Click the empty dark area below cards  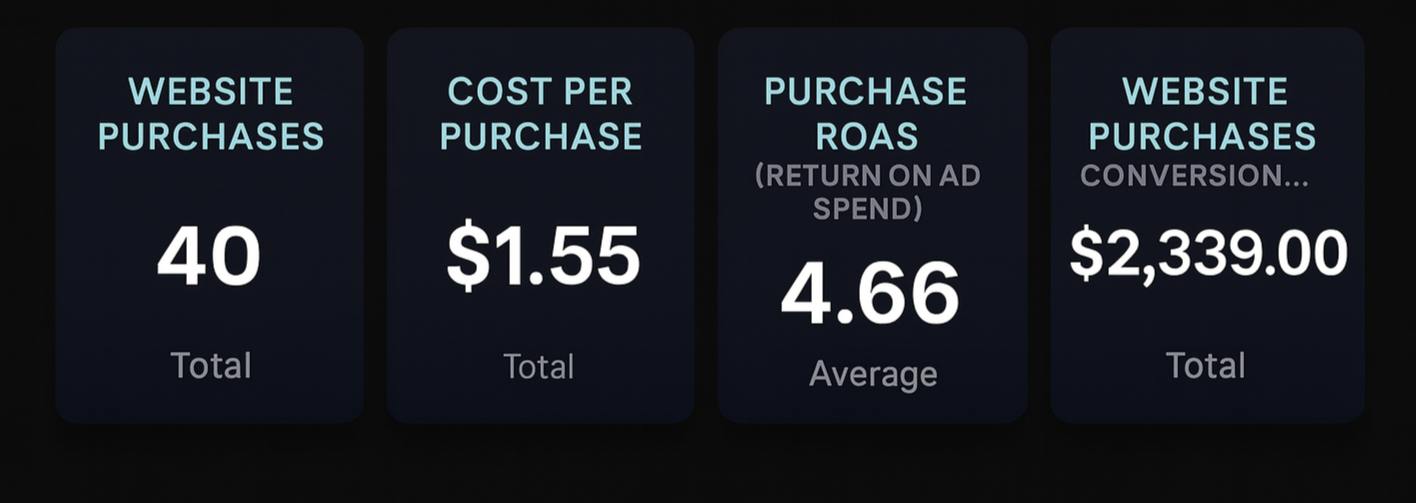(x=708, y=465)
